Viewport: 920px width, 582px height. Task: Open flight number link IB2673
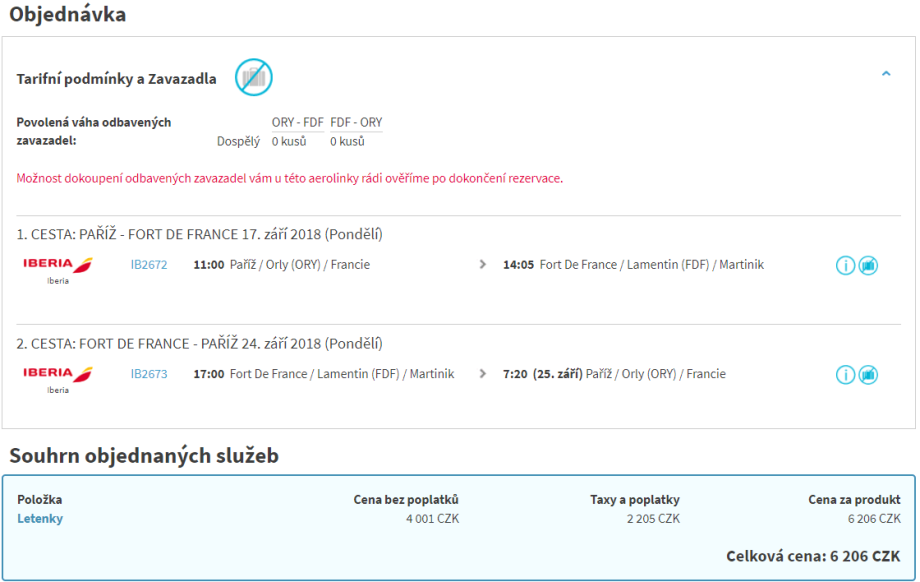pyautogui.click(x=149, y=374)
